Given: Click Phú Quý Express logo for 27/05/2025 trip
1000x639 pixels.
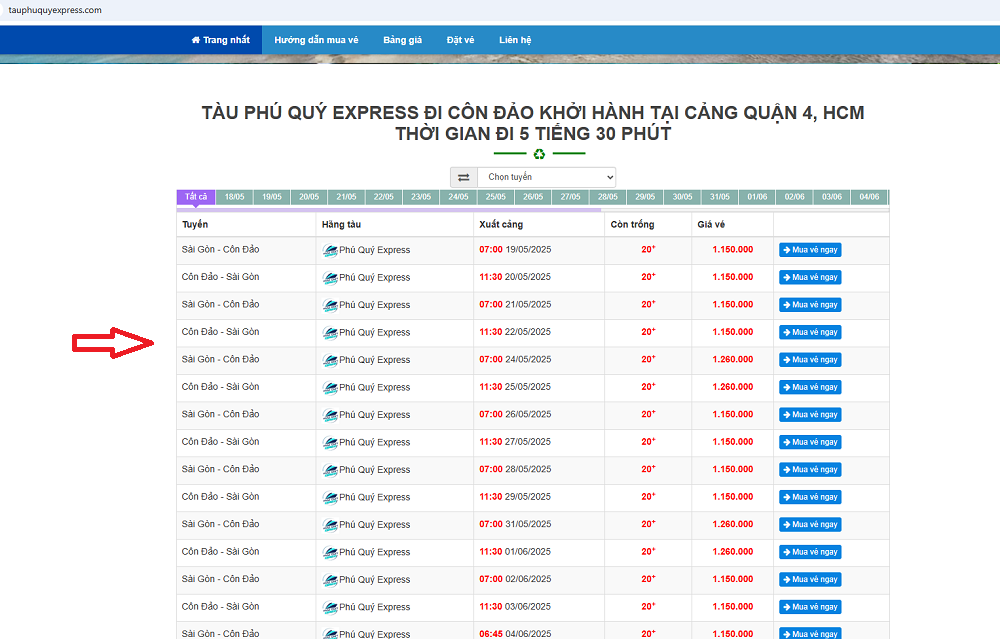Looking at the screenshot, I should point(330,442).
